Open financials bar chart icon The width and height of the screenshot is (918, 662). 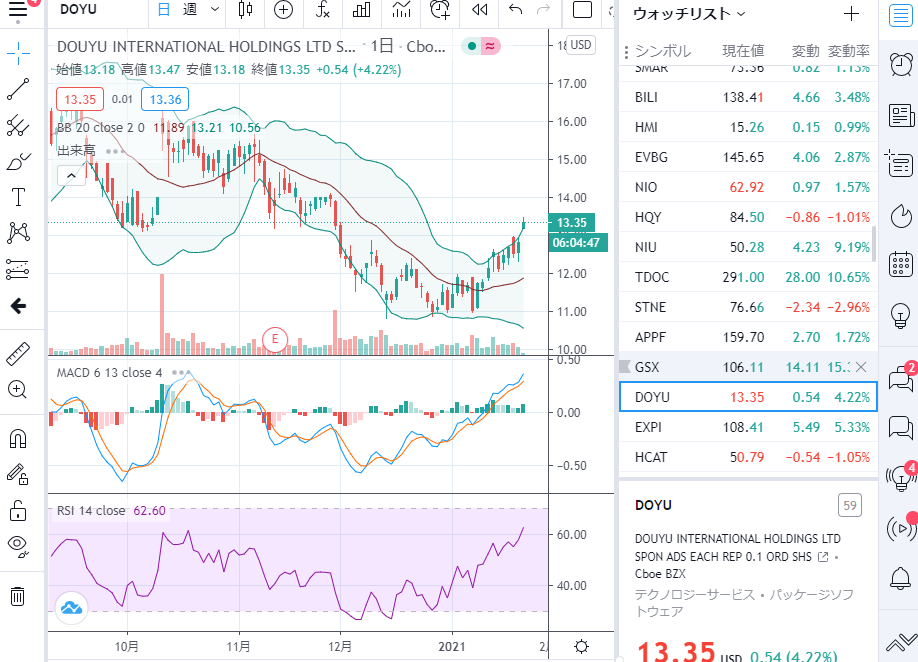point(361,9)
